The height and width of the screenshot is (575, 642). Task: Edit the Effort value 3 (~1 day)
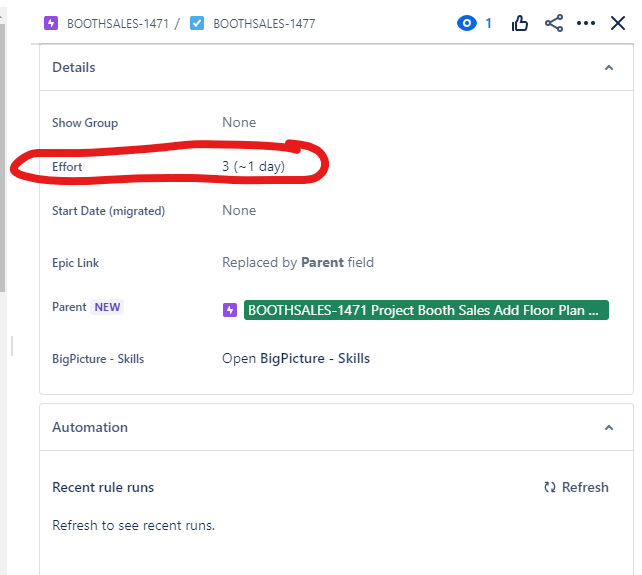coord(253,166)
